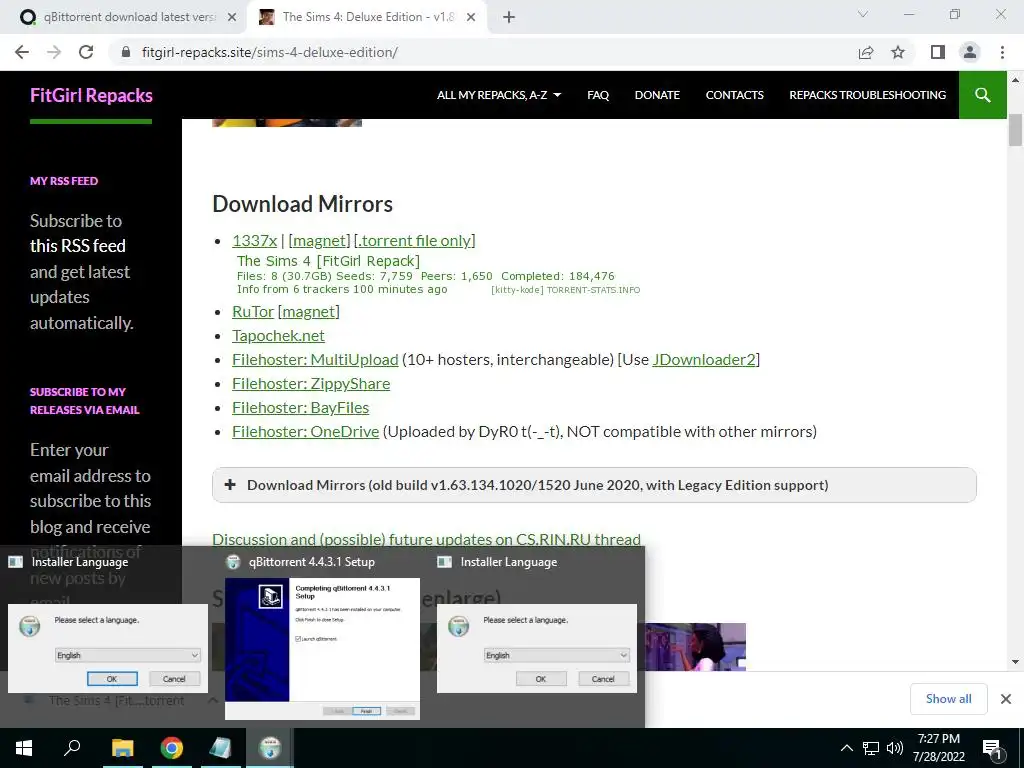Screen dimensions: 1024x768
Task: Click the Show all downloads button
Action: click(948, 699)
